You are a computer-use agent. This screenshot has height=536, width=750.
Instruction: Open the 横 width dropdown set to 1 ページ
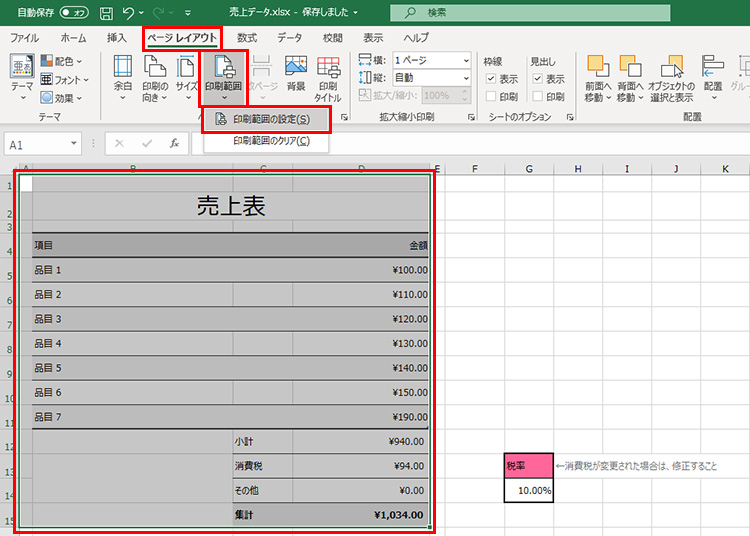pos(431,60)
